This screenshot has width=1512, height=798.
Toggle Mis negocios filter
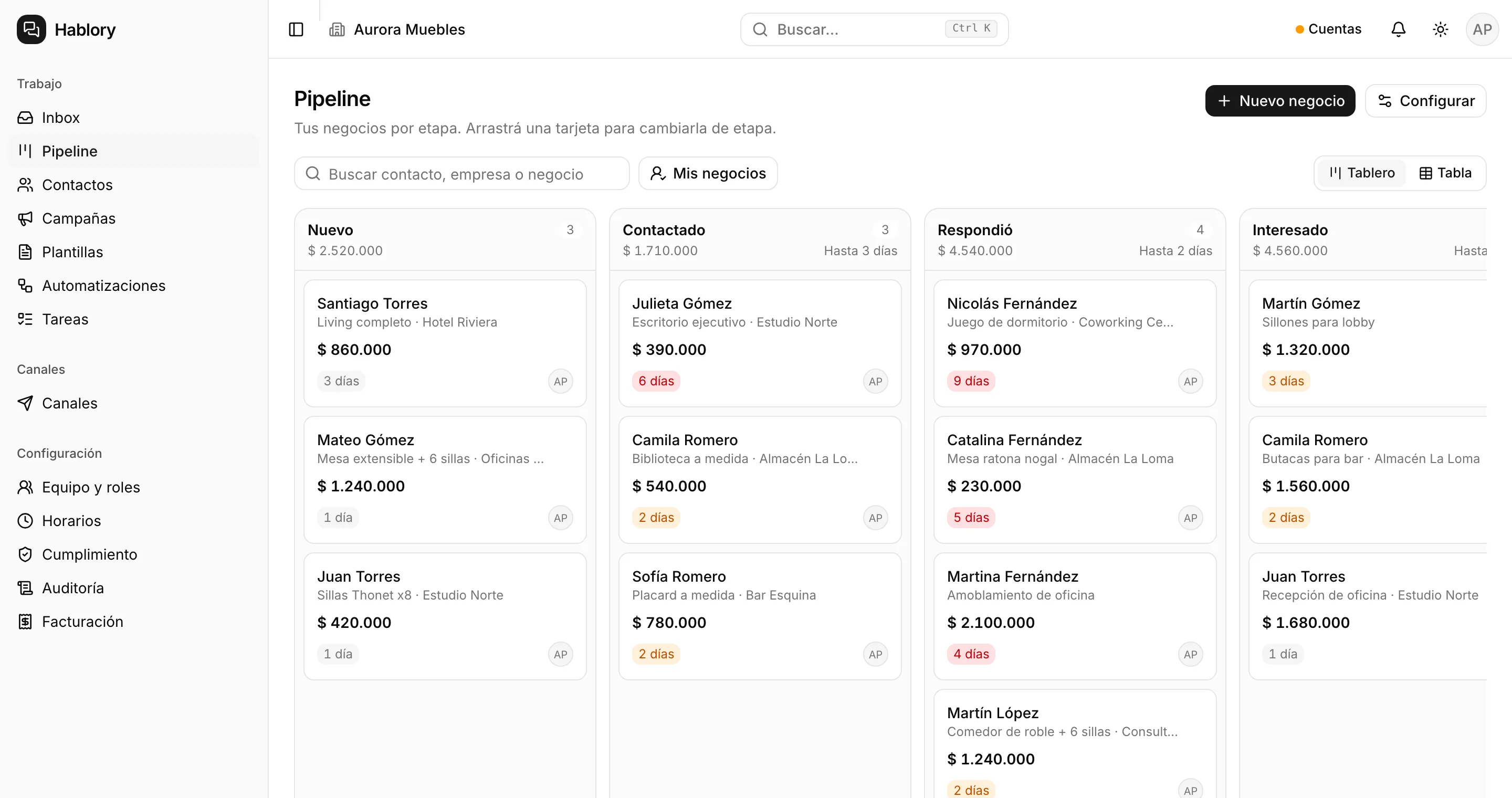tap(708, 174)
